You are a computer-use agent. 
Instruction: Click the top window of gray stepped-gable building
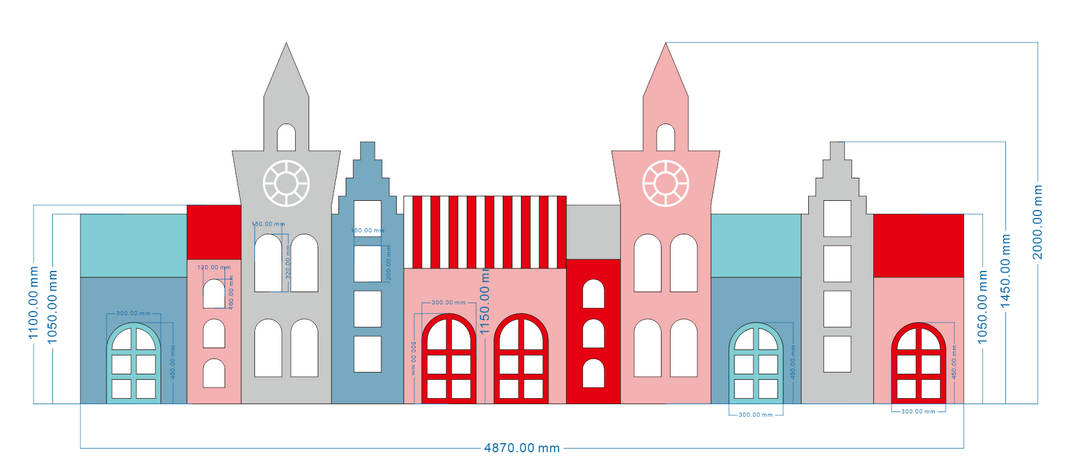coord(837,220)
